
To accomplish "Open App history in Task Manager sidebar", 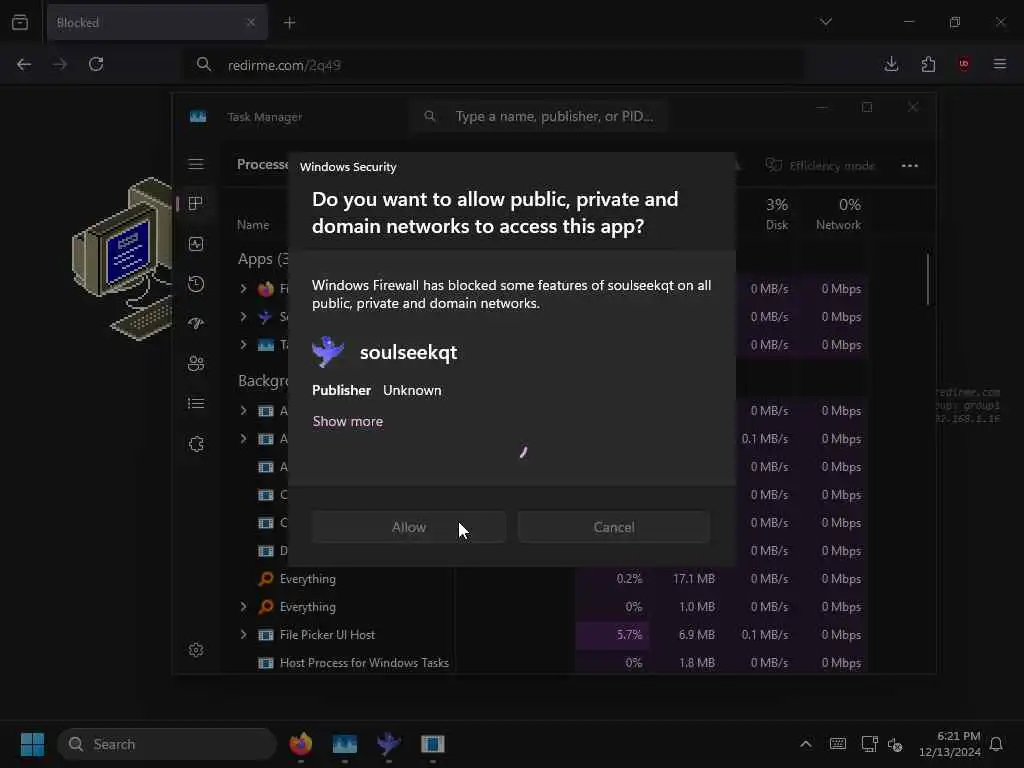I will pos(196,283).
